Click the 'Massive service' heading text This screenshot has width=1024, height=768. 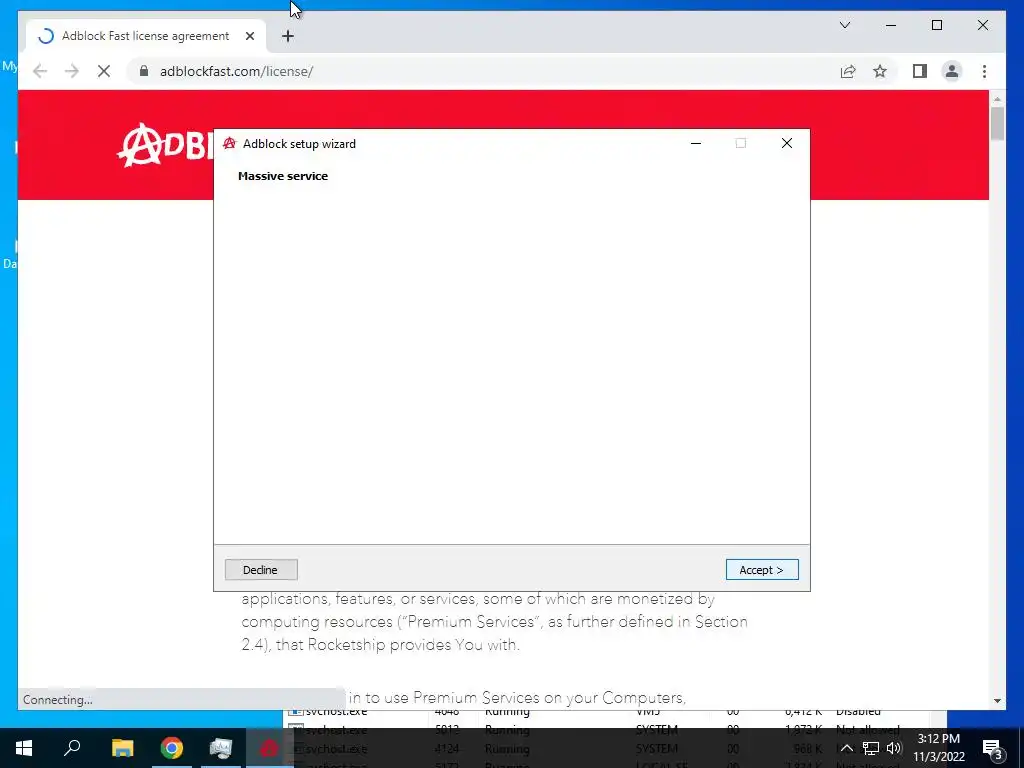(283, 176)
